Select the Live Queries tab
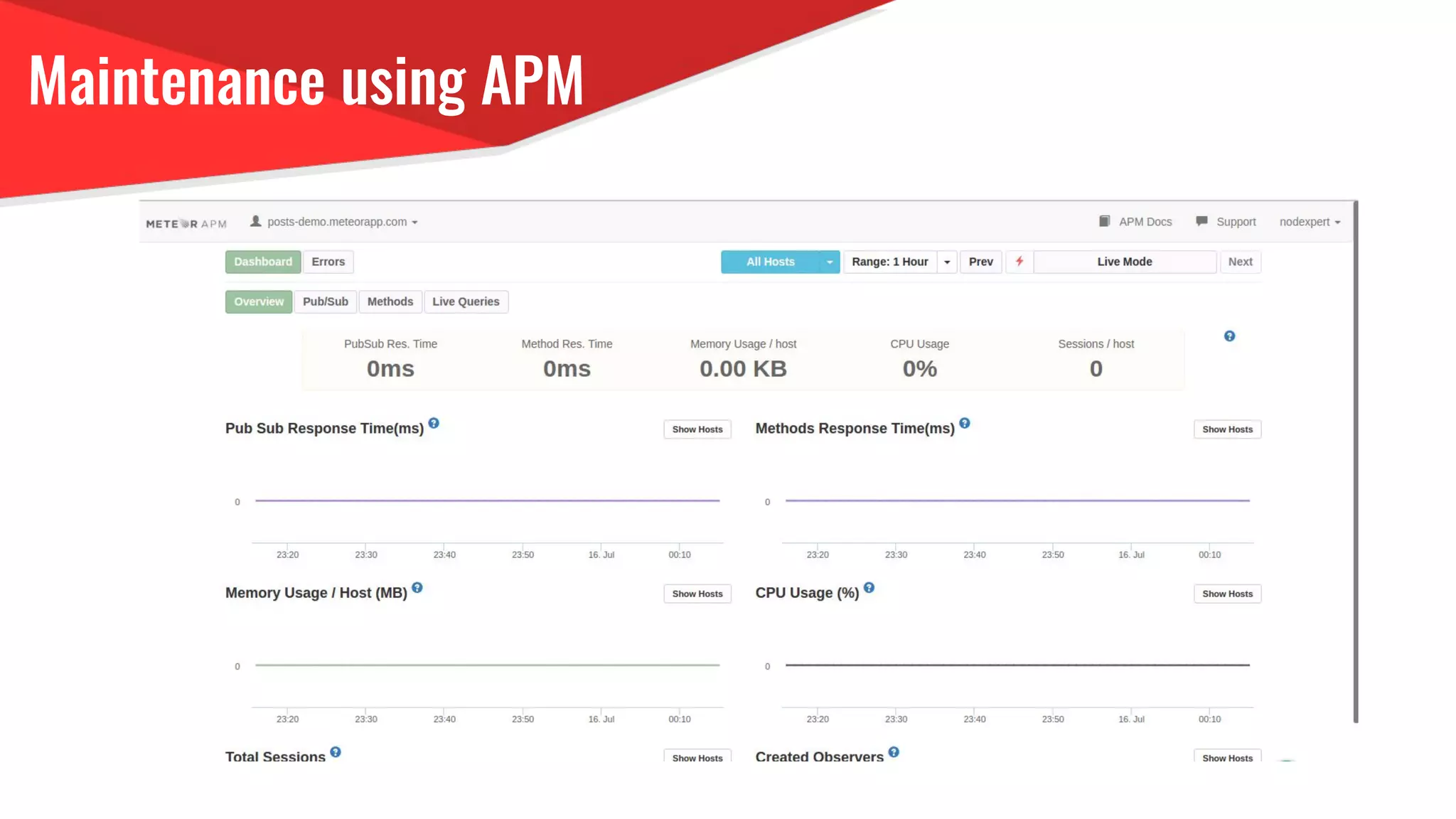 pos(466,301)
